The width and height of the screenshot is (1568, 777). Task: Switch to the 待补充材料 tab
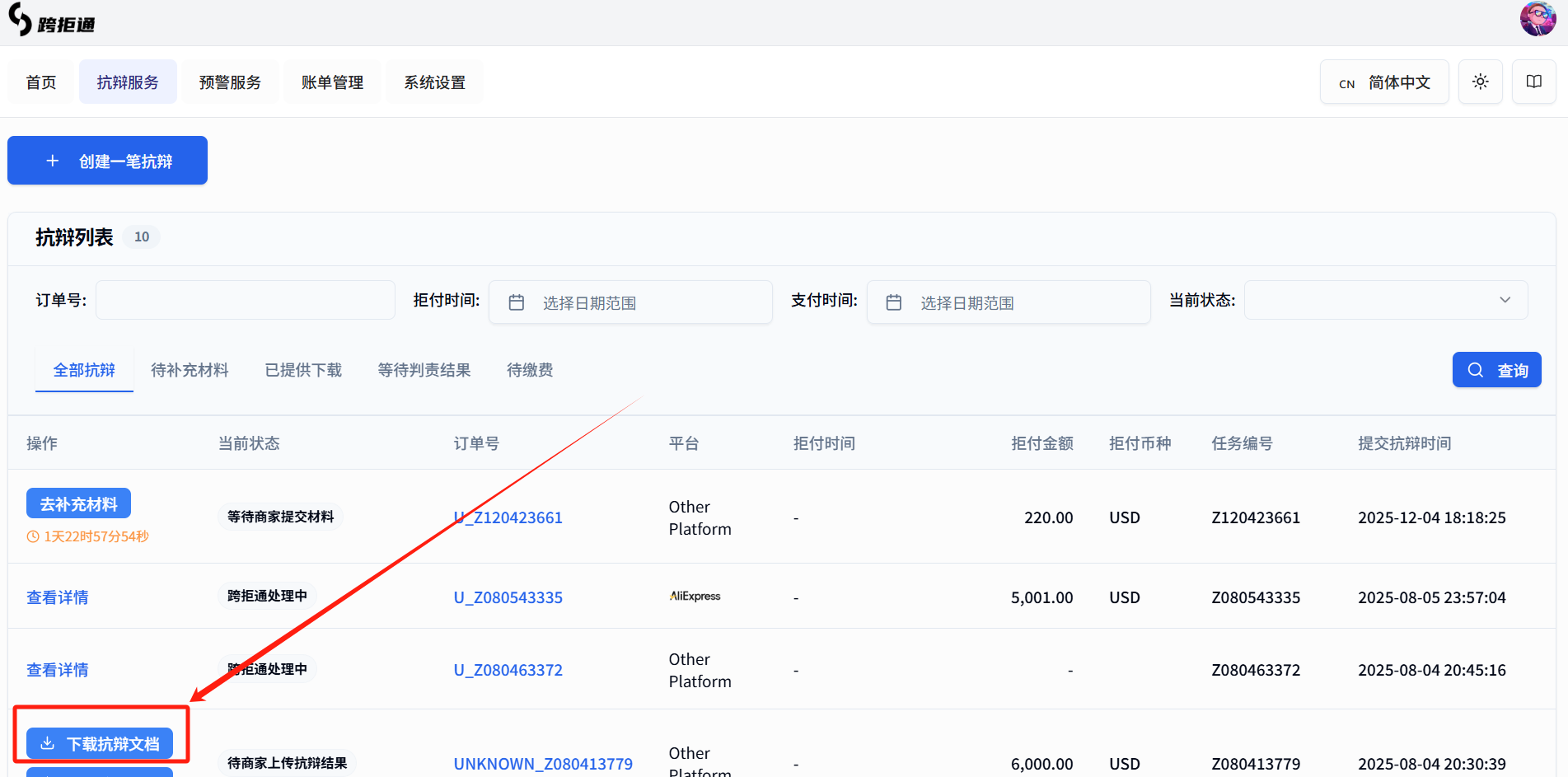[x=190, y=370]
